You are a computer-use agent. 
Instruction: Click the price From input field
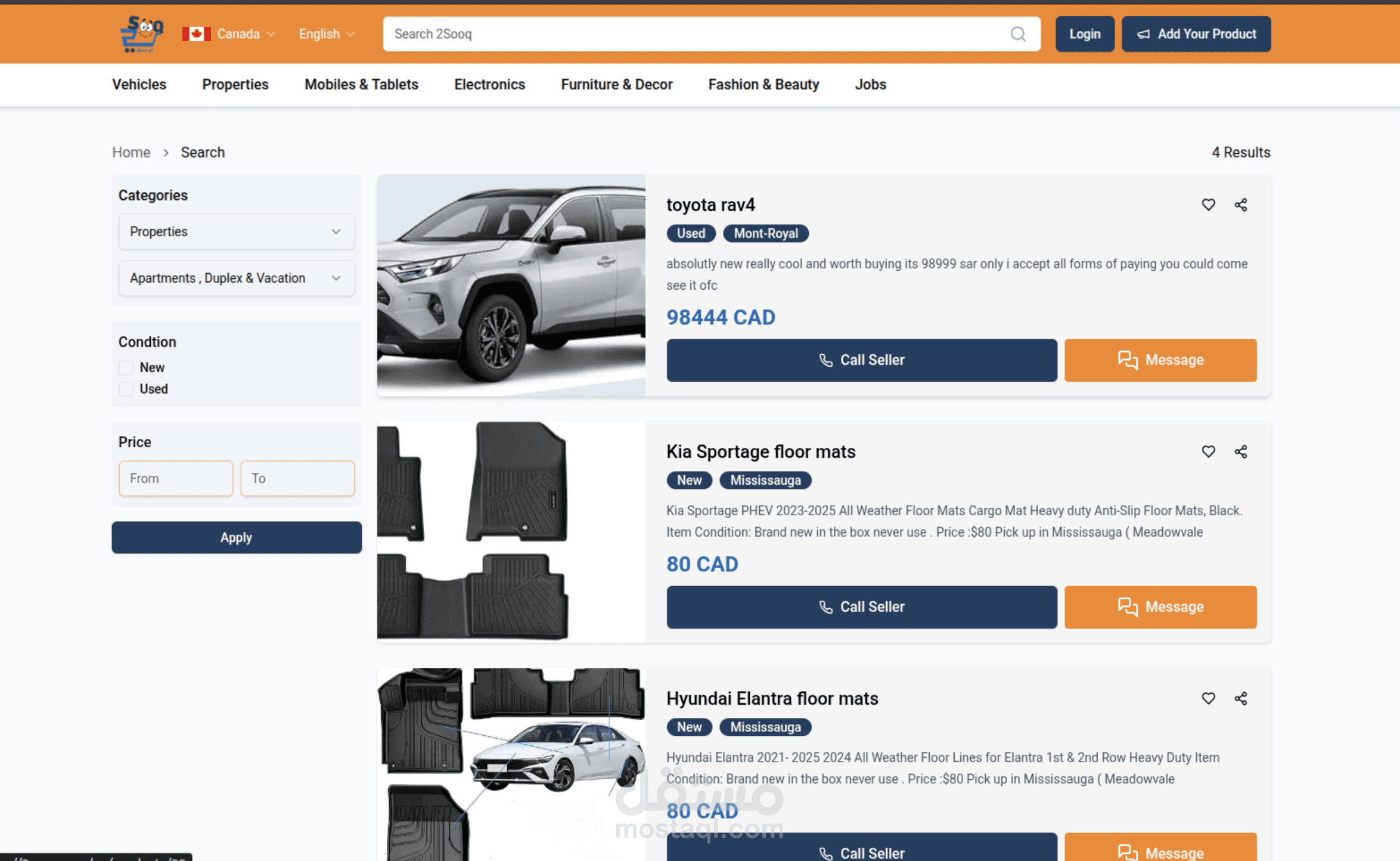pyautogui.click(x=175, y=478)
